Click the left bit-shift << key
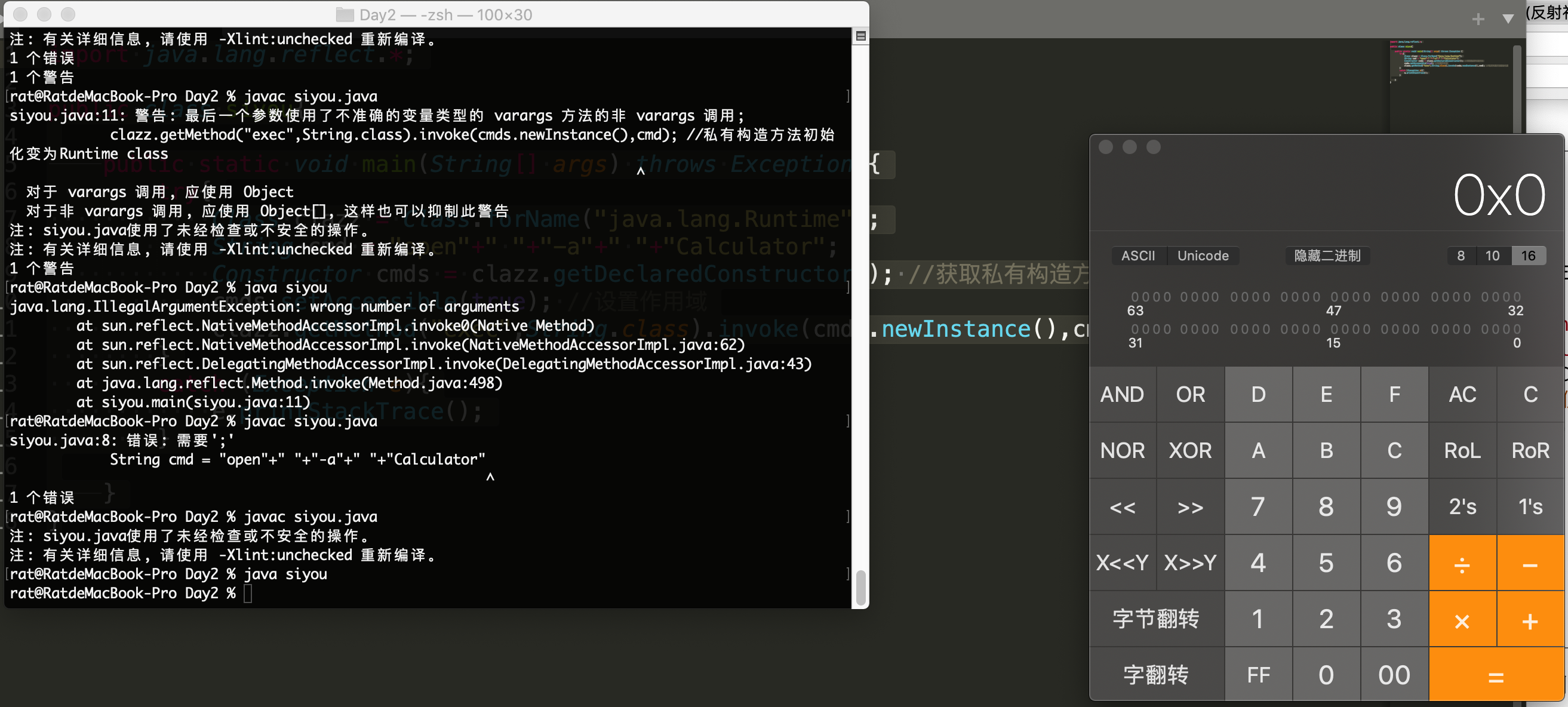The image size is (1568, 707). 1122,506
